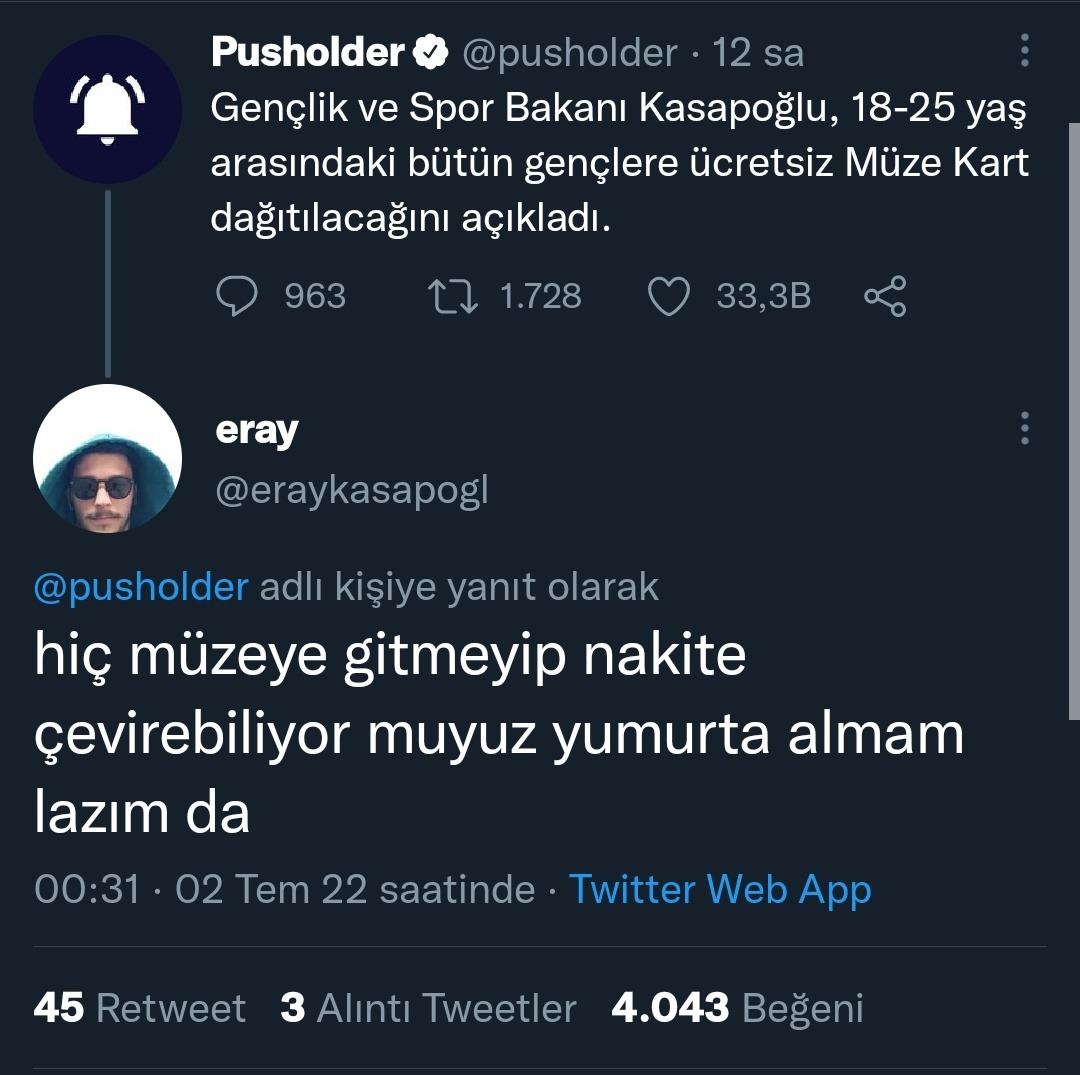
Task: View the 4.043 Beğeni likes list
Action: [x=737, y=1008]
